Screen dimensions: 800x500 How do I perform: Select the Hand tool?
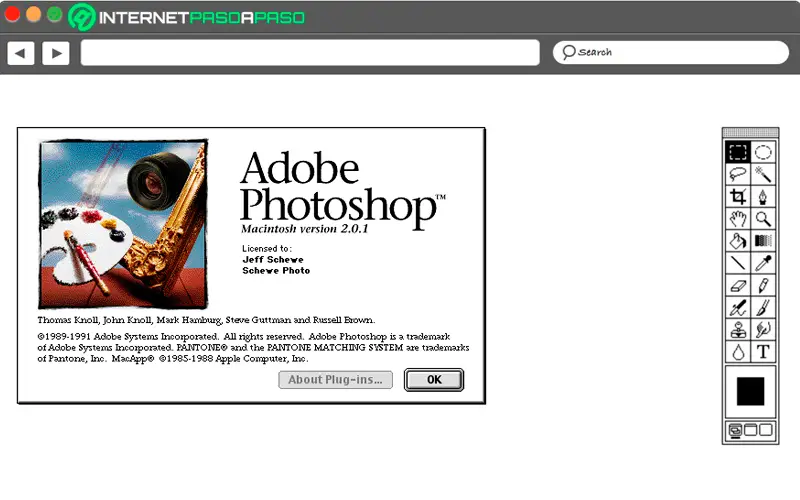point(738,218)
